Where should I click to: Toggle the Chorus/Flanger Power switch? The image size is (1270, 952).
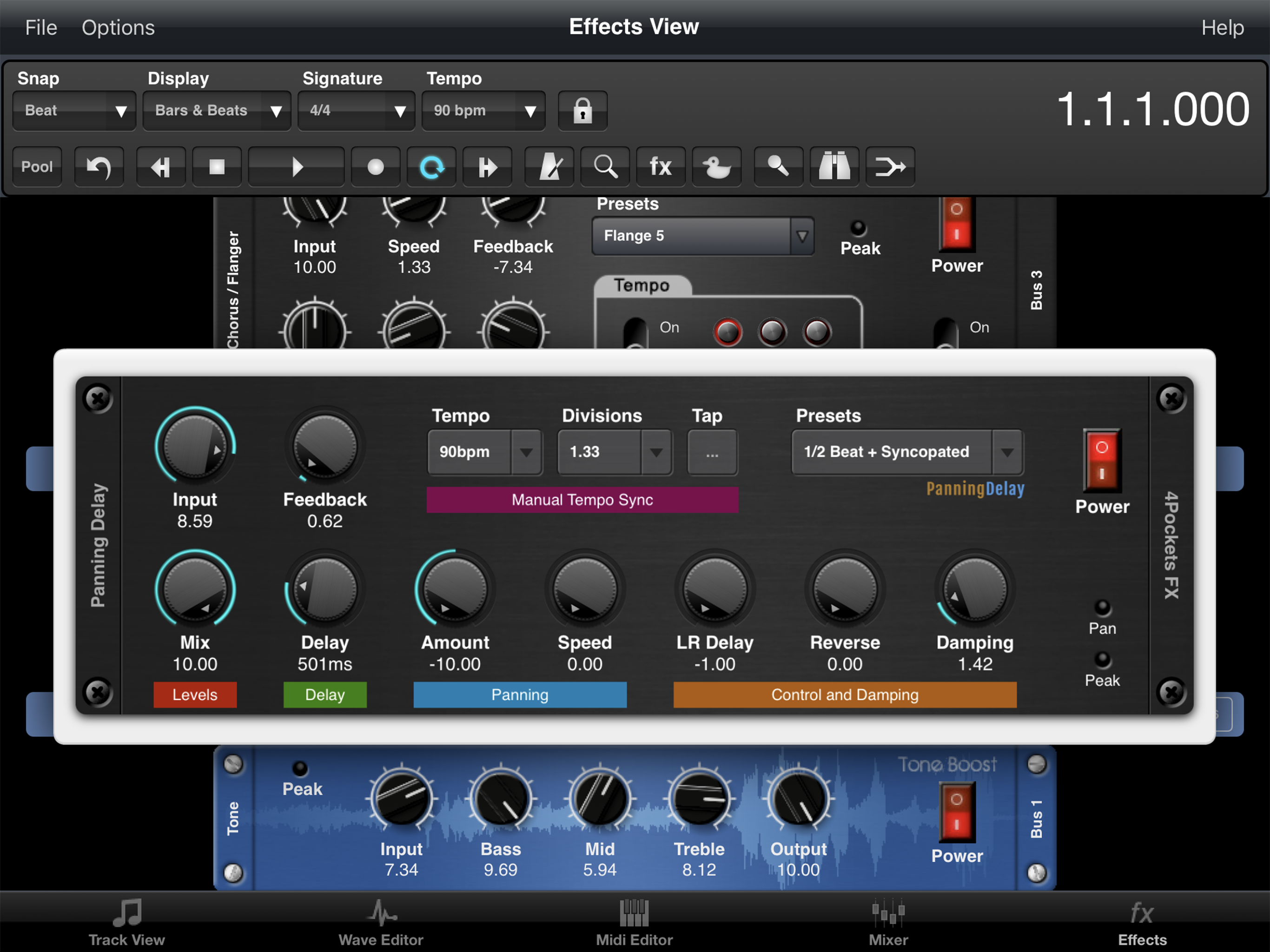point(957,224)
